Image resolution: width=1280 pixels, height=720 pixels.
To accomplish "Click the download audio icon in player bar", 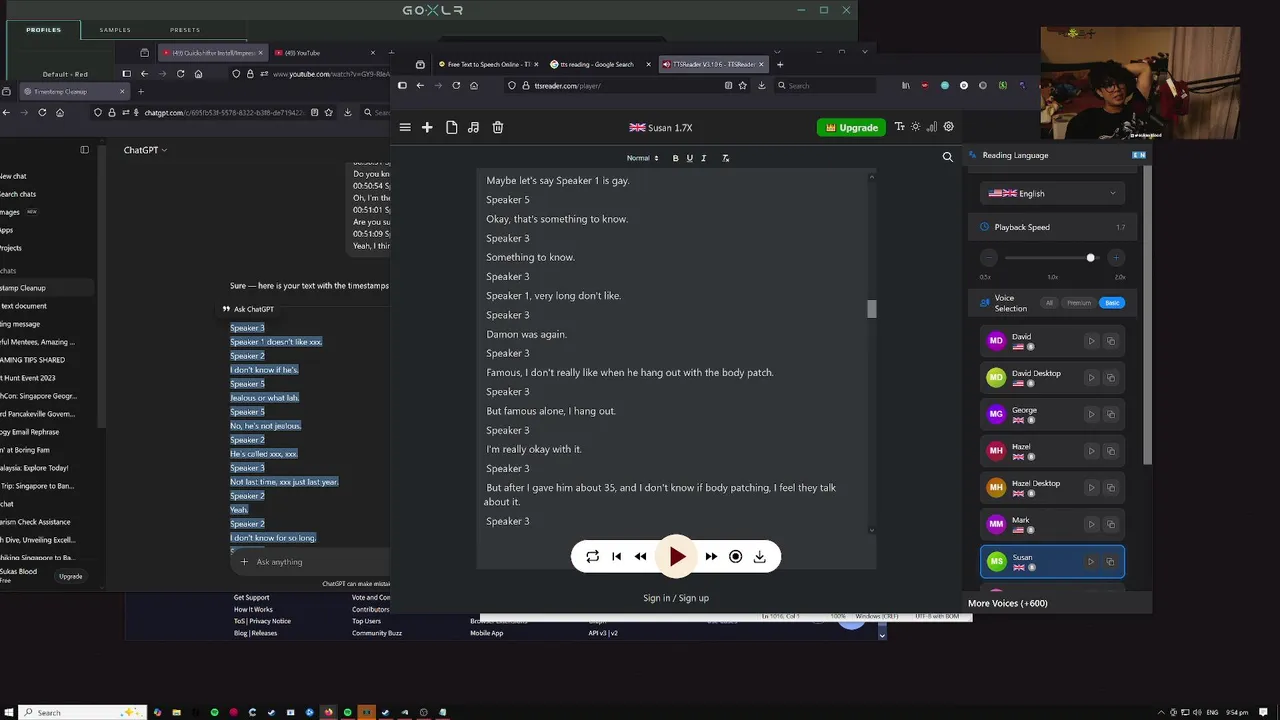I will coord(759,557).
